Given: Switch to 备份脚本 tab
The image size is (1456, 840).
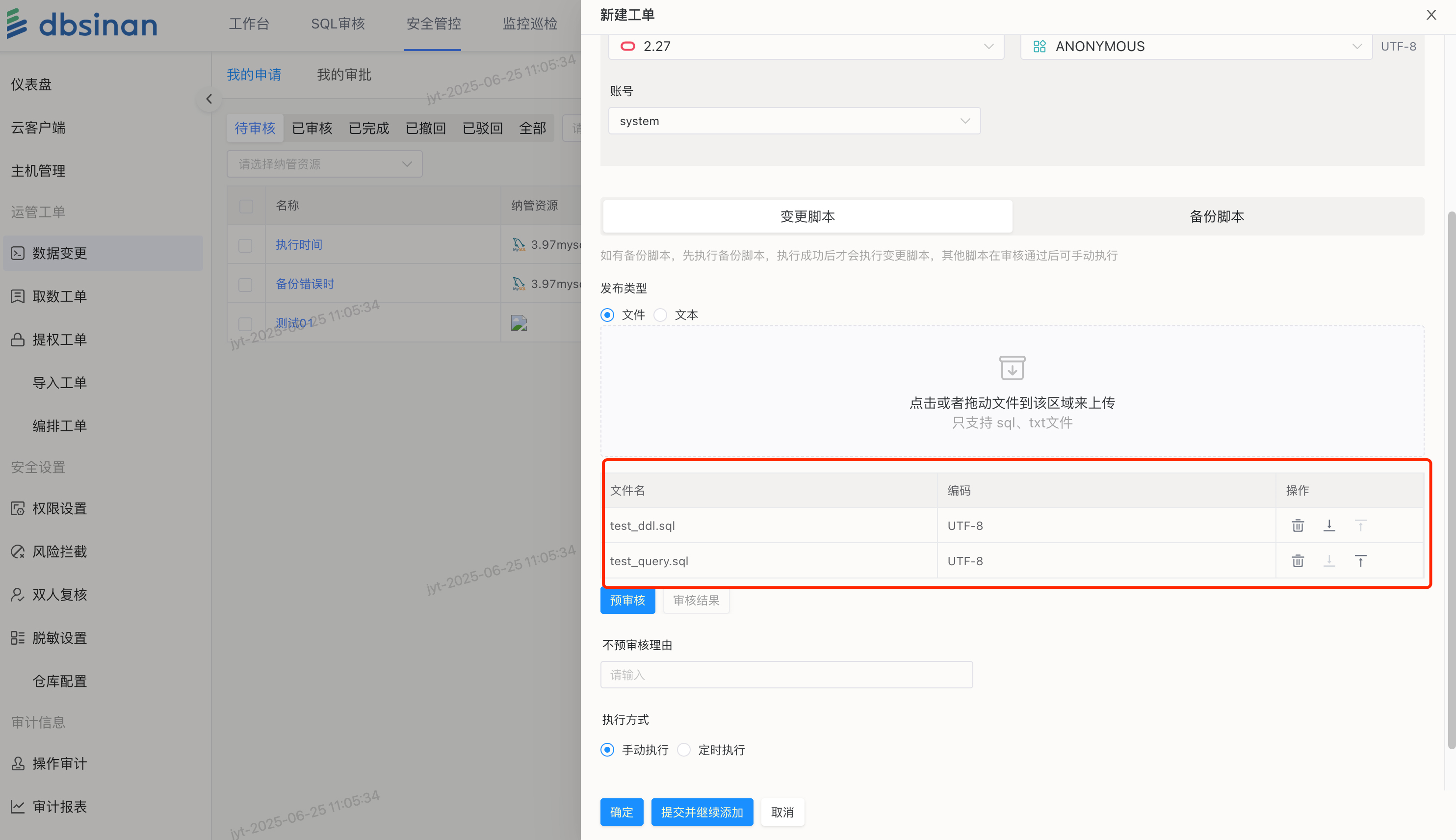Looking at the screenshot, I should coord(1217,216).
